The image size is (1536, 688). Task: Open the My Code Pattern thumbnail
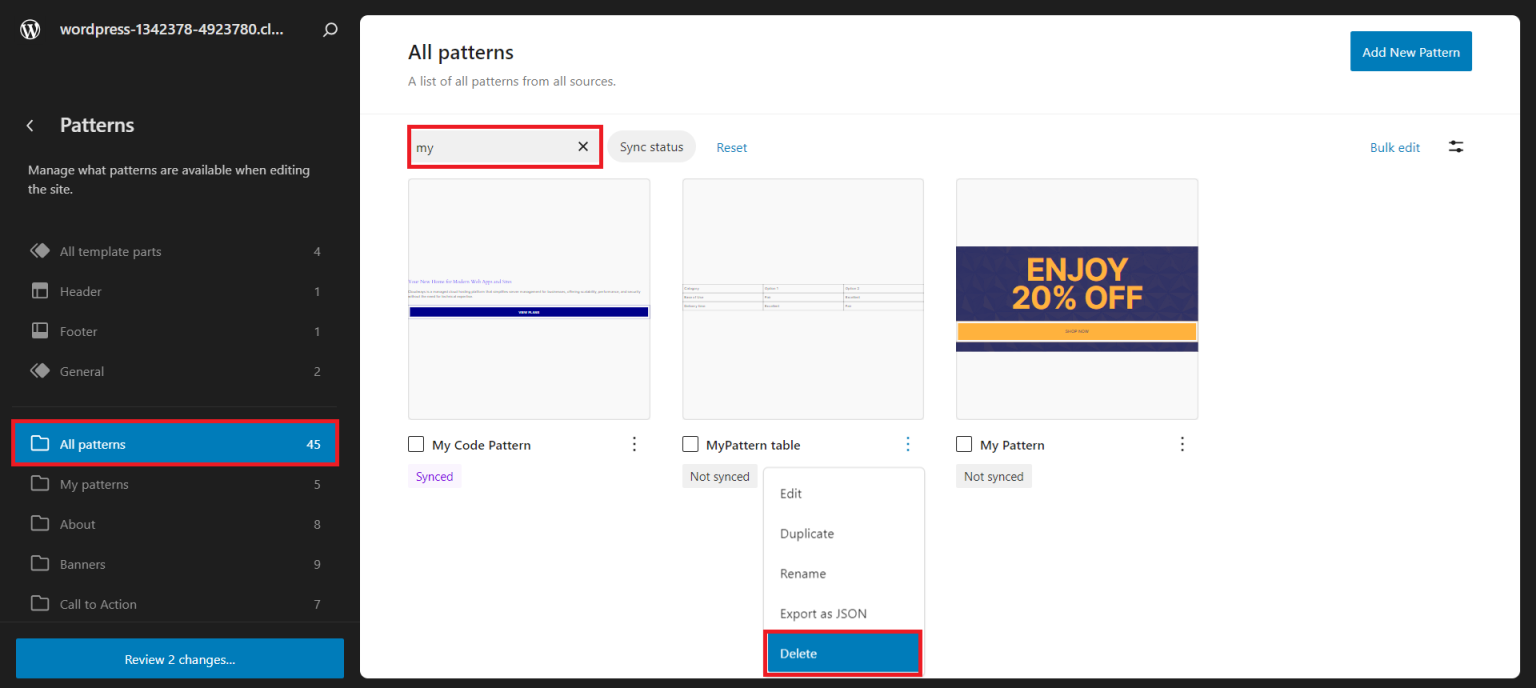[529, 299]
